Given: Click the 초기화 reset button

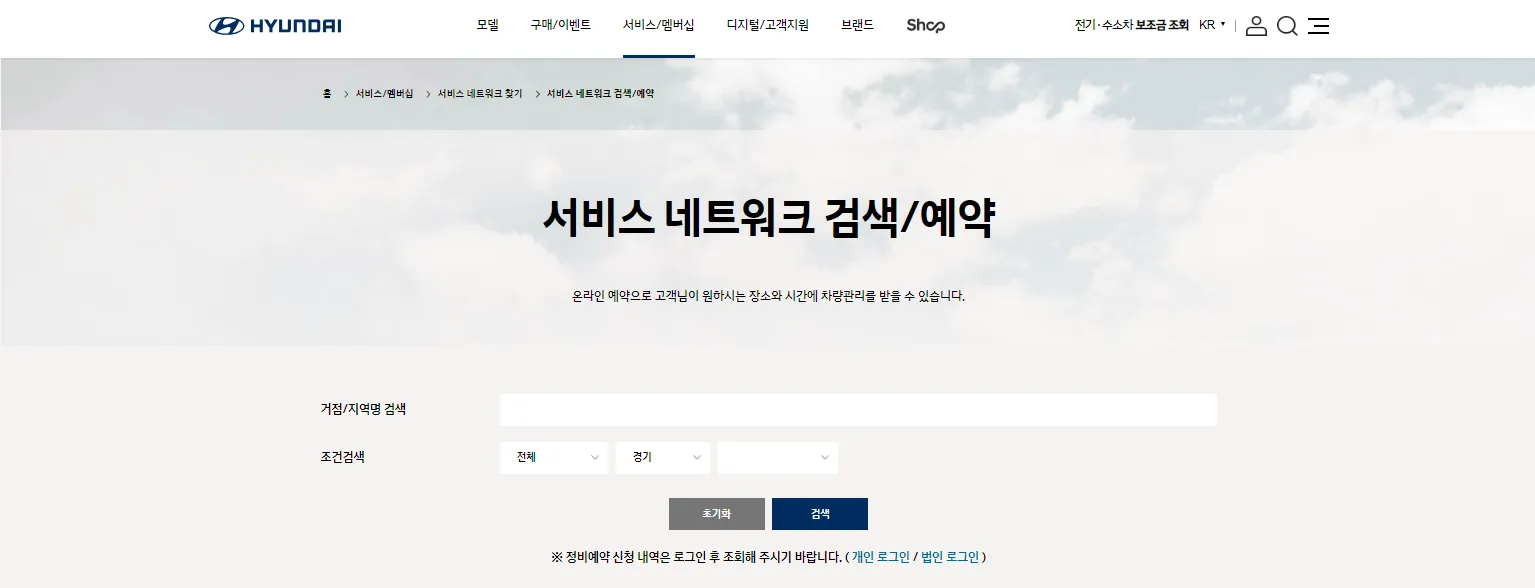Looking at the screenshot, I should coord(716,513).
